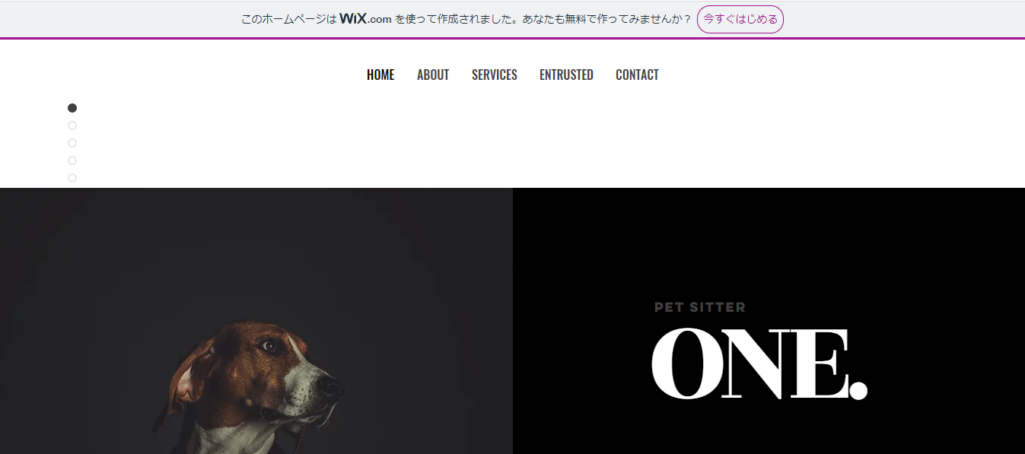
Task: Select the fourth section indicator dot
Action: coord(72,161)
